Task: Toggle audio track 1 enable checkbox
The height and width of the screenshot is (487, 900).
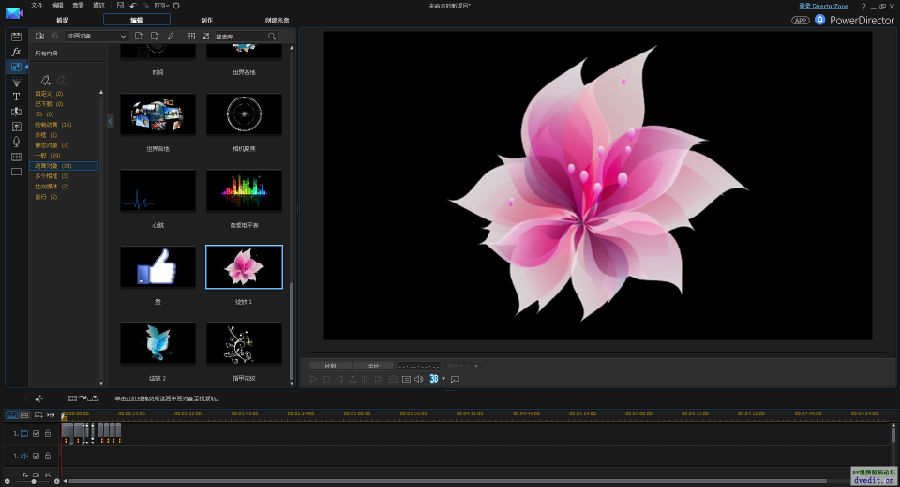Action: coord(36,456)
